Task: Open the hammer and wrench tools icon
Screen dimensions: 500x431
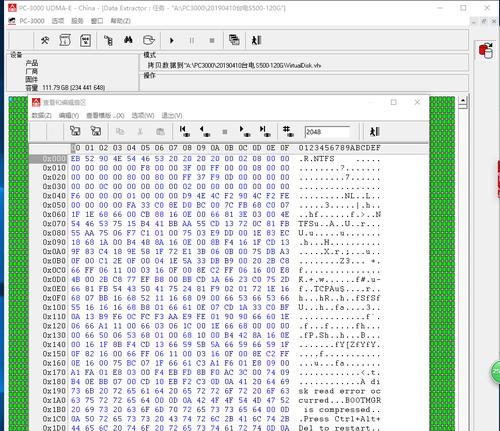Action: pyautogui.click(x=45, y=41)
